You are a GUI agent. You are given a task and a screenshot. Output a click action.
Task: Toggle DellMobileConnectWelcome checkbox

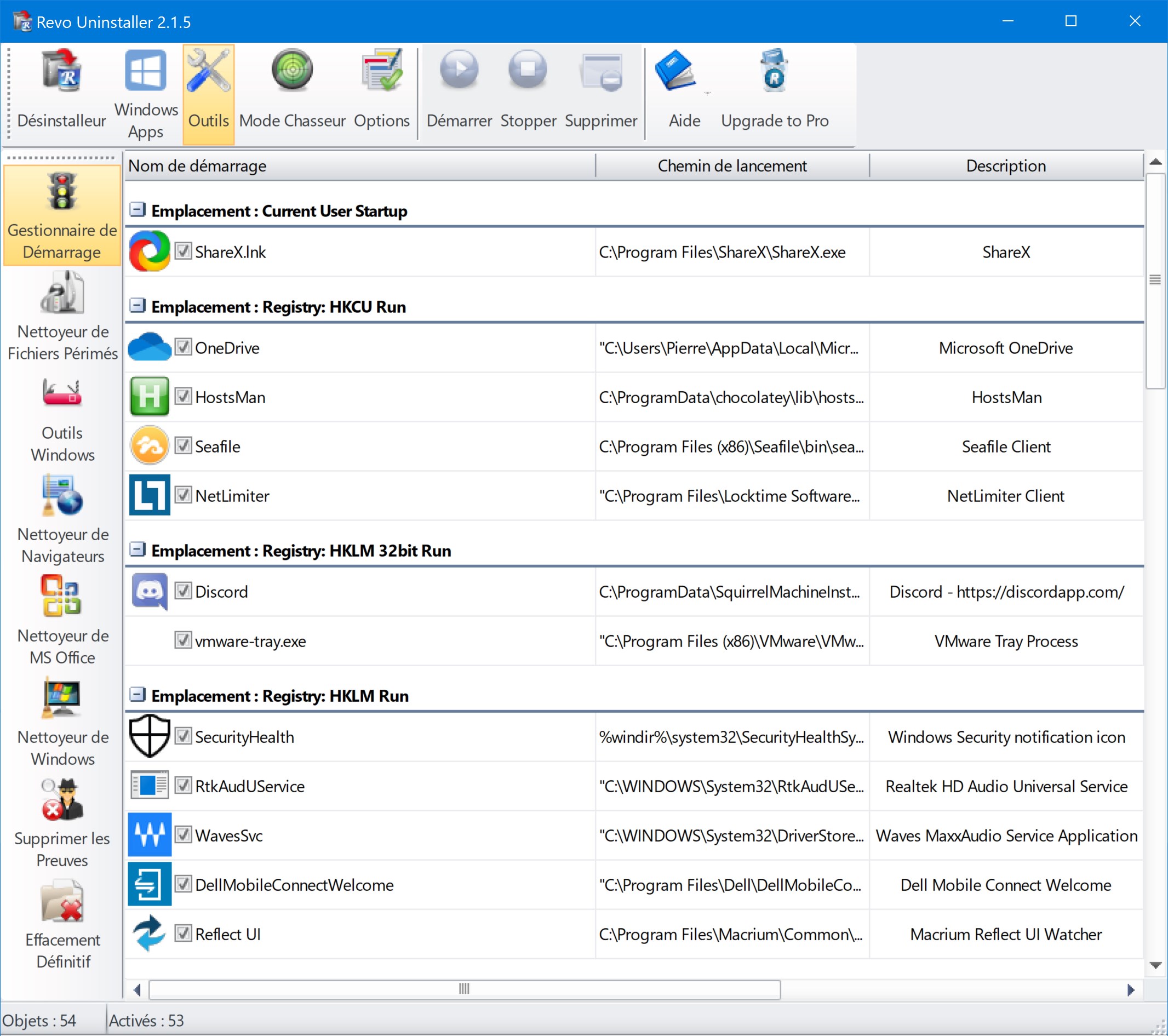[183, 884]
